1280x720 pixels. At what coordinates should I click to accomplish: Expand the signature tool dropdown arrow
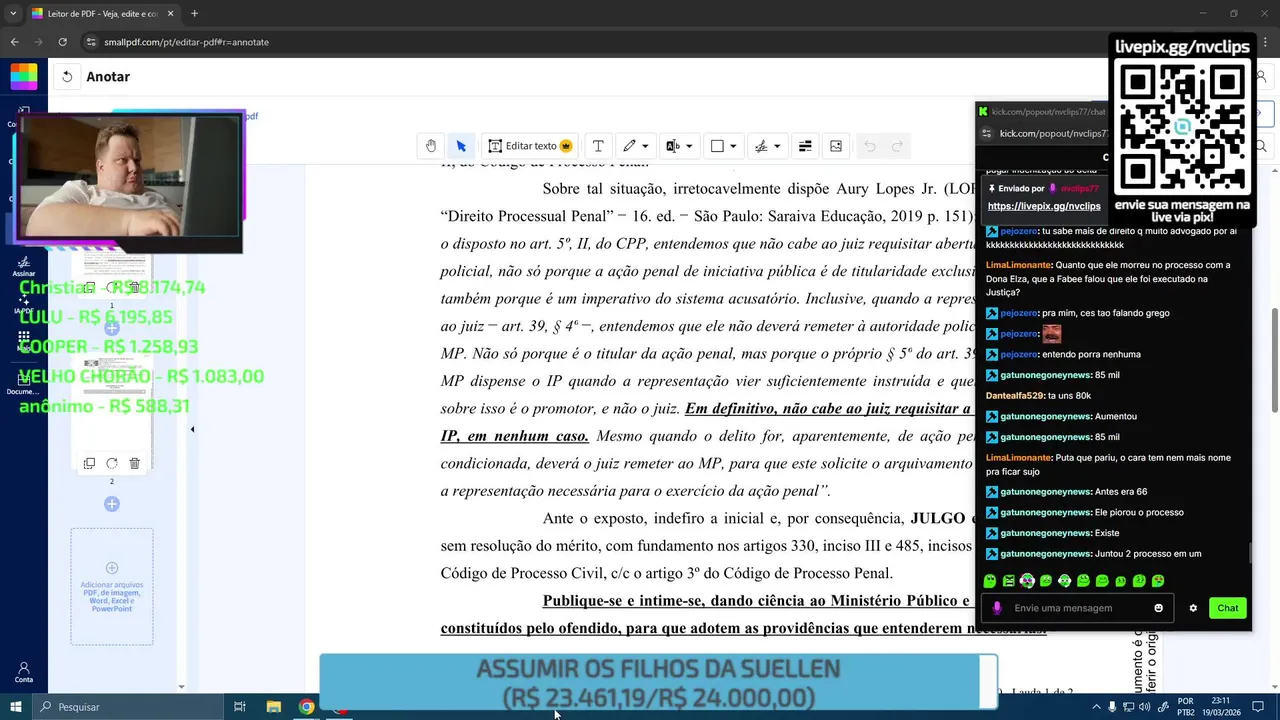pos(777,146)
